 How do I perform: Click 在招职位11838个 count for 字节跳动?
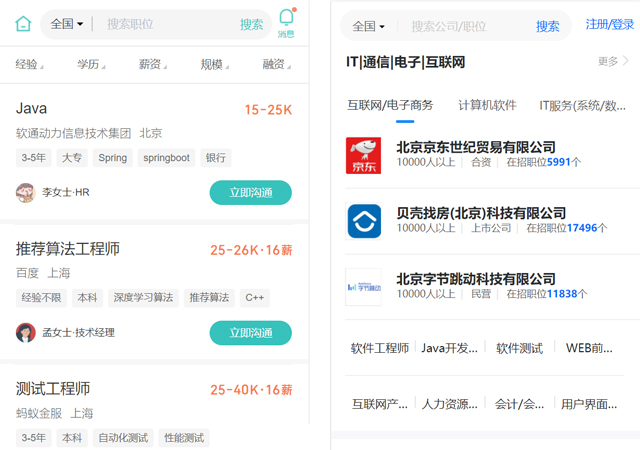coord(547,294)
